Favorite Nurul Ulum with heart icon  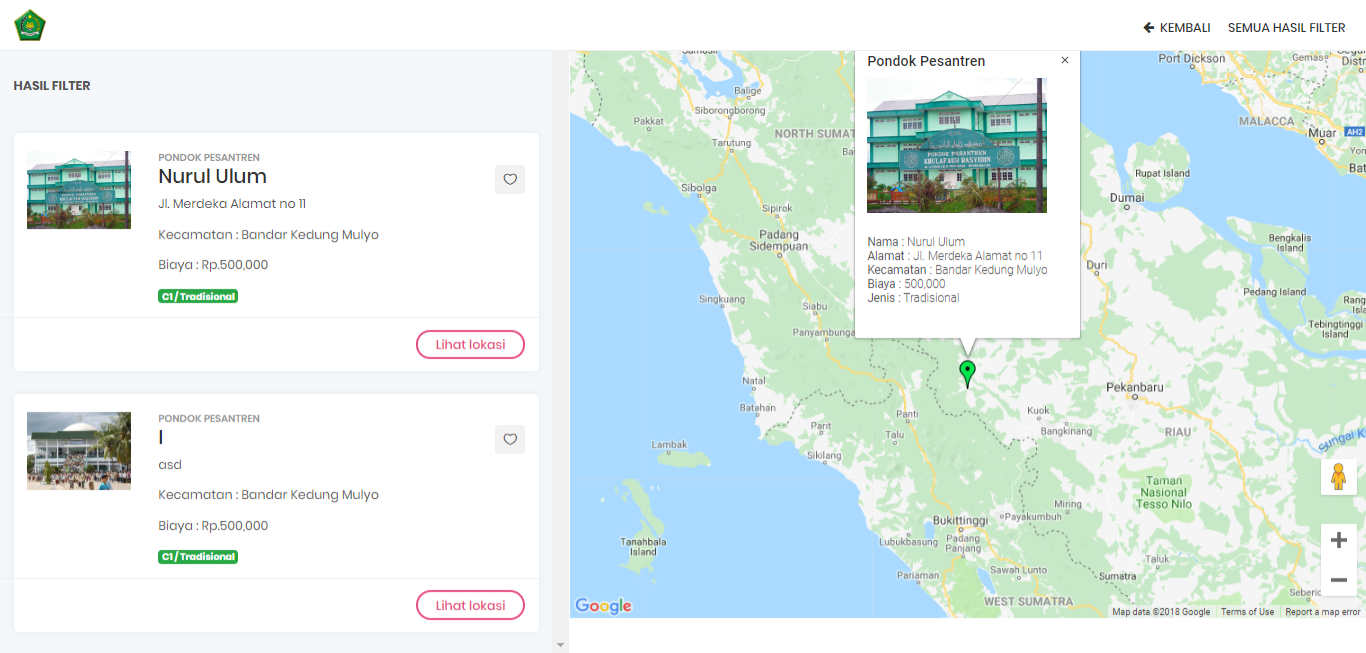point(510,179)
